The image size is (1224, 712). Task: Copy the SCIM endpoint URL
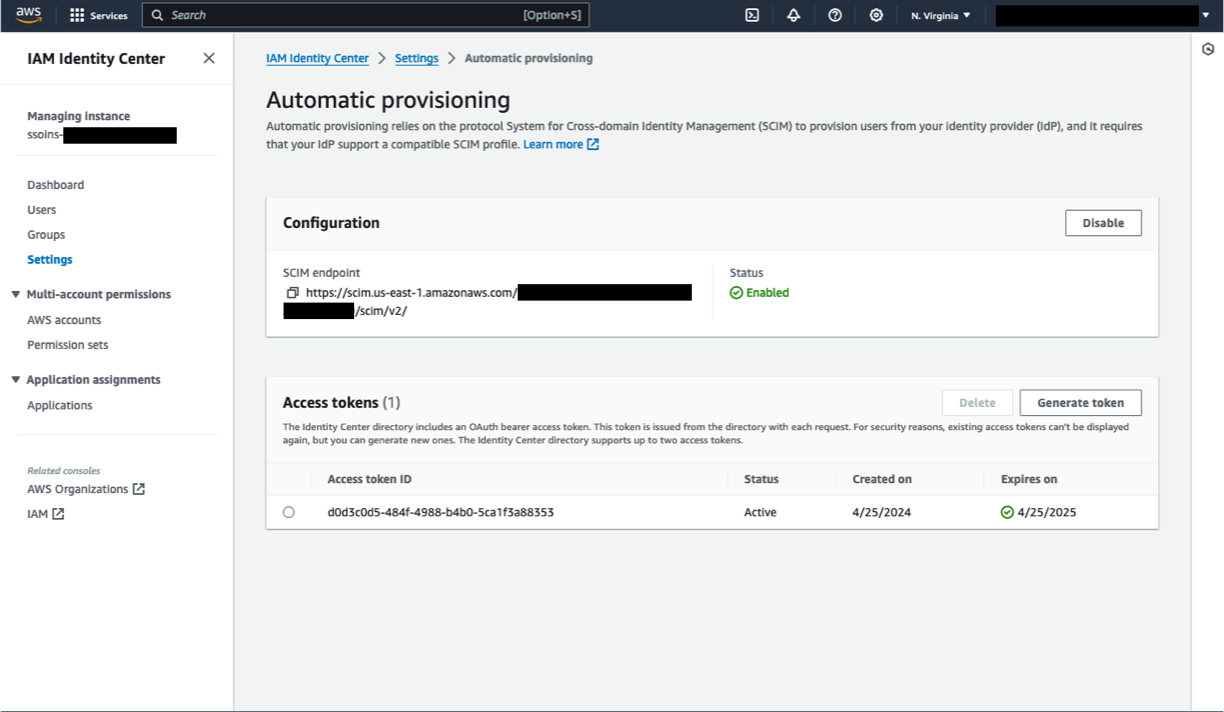point(292,292)
